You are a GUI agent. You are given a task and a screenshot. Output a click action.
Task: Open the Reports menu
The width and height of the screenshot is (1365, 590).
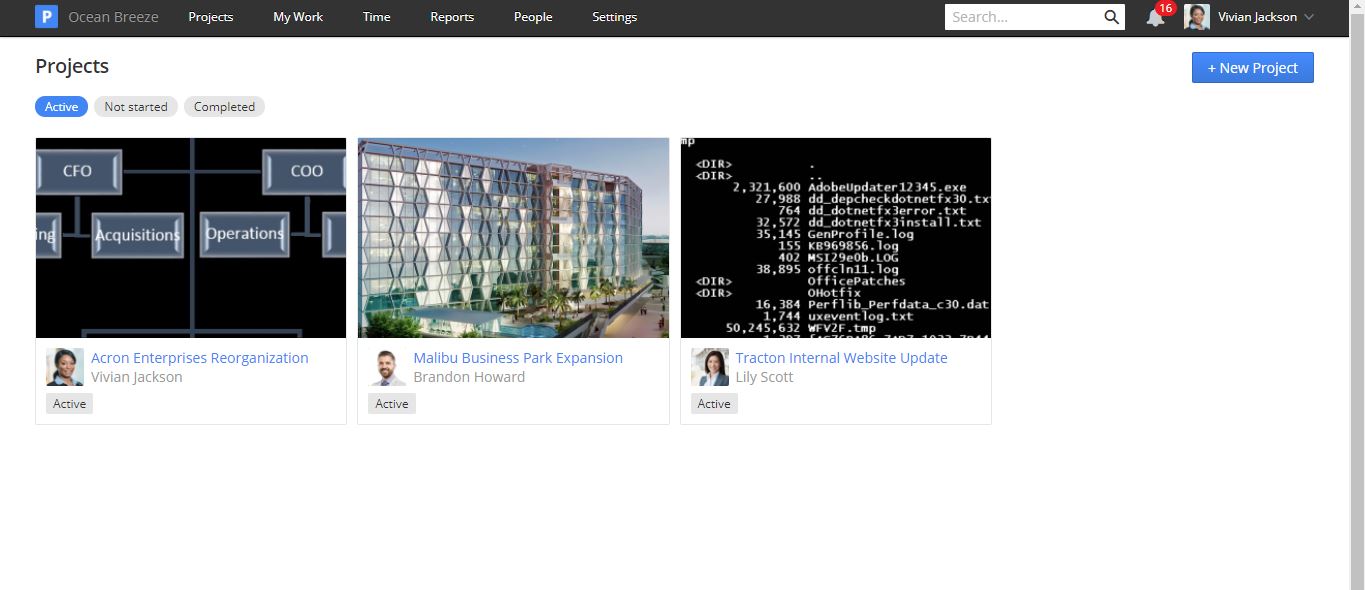[452, 17]
